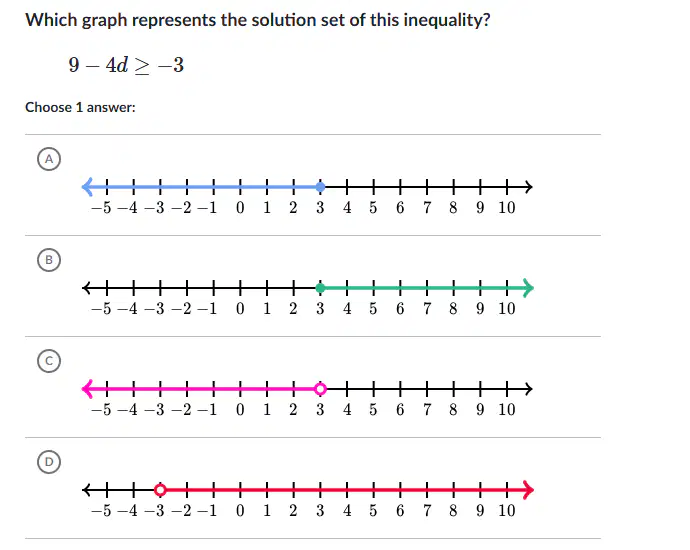
Task: Click the −5 label on graph C
Action: (x=101, y=410)
